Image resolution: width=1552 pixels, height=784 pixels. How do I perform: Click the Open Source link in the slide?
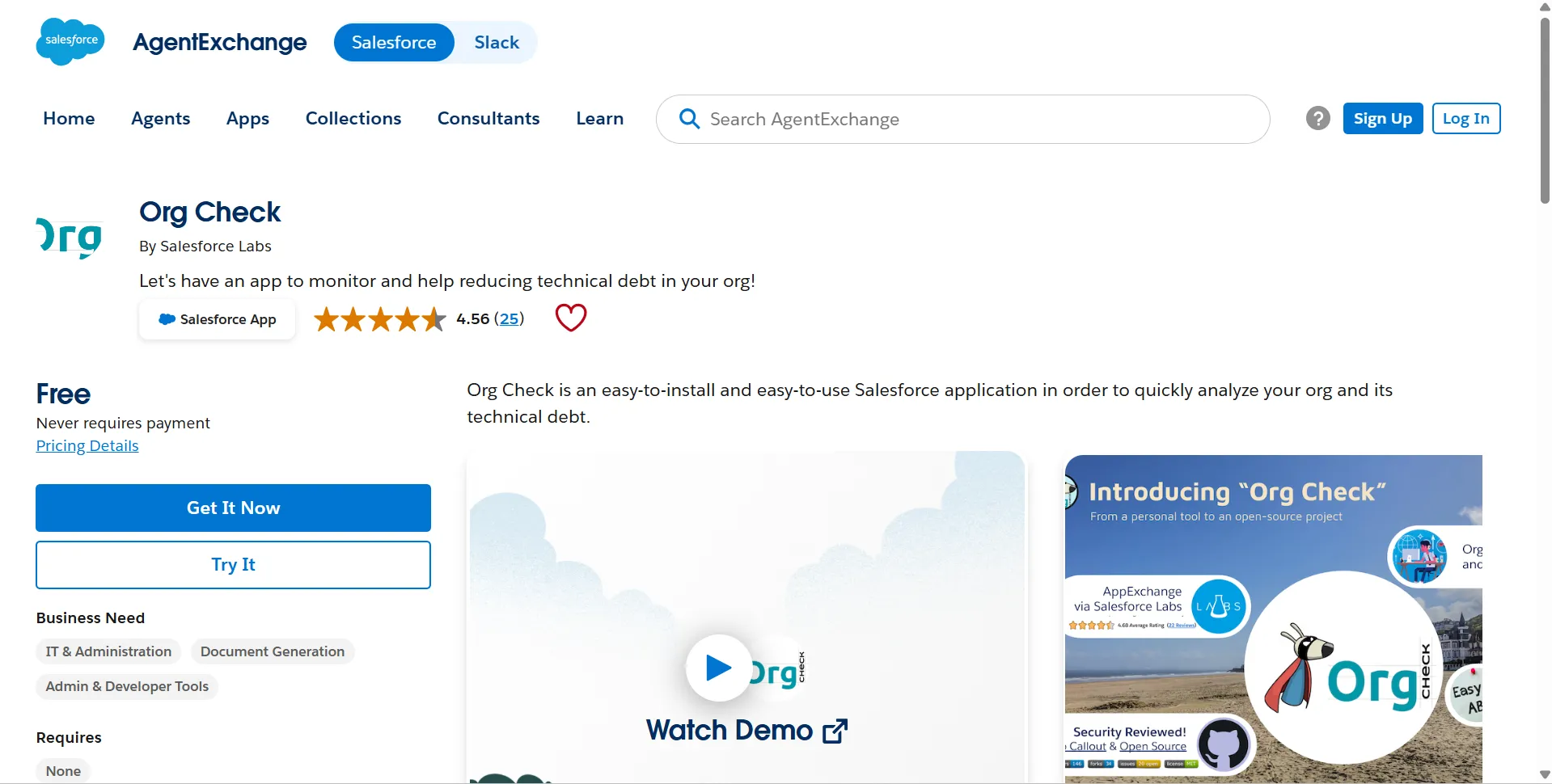(1152, 746)
